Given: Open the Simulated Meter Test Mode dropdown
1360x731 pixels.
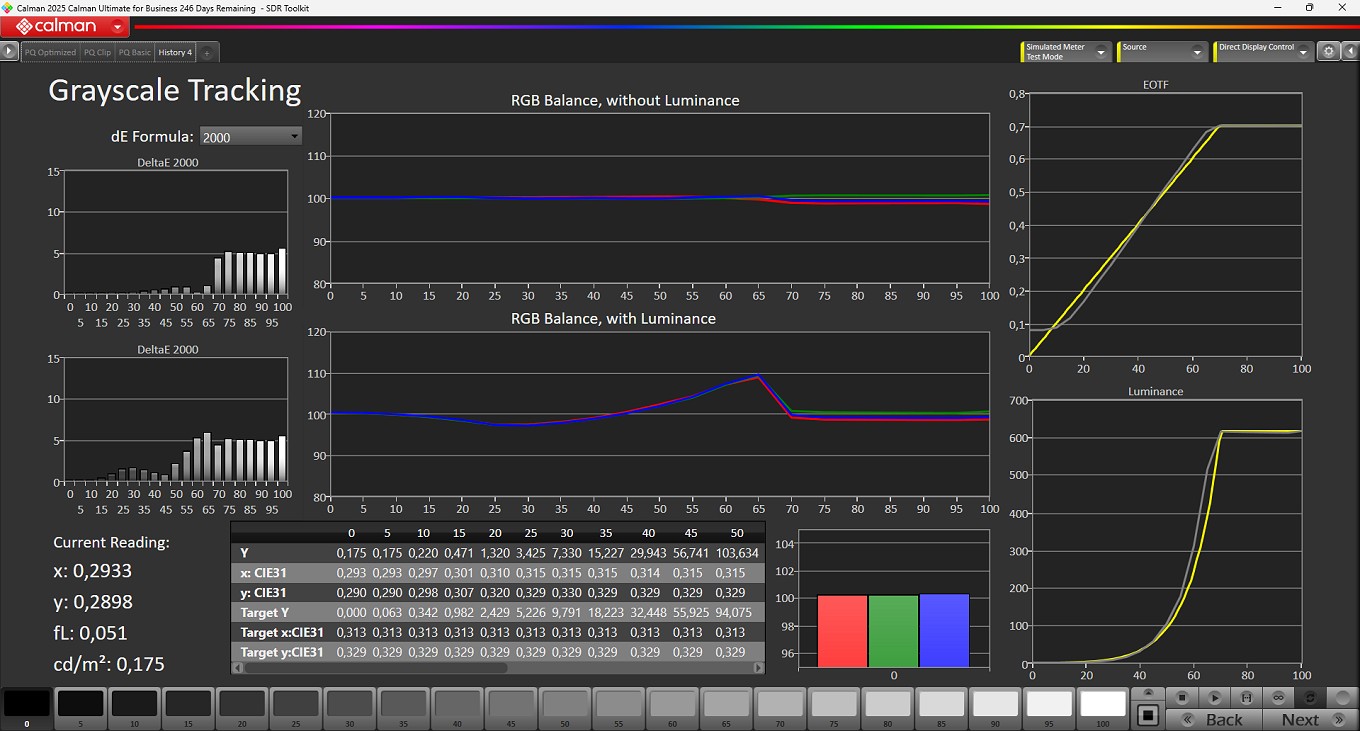Looking at the screenshot, I should [1066, 52].
